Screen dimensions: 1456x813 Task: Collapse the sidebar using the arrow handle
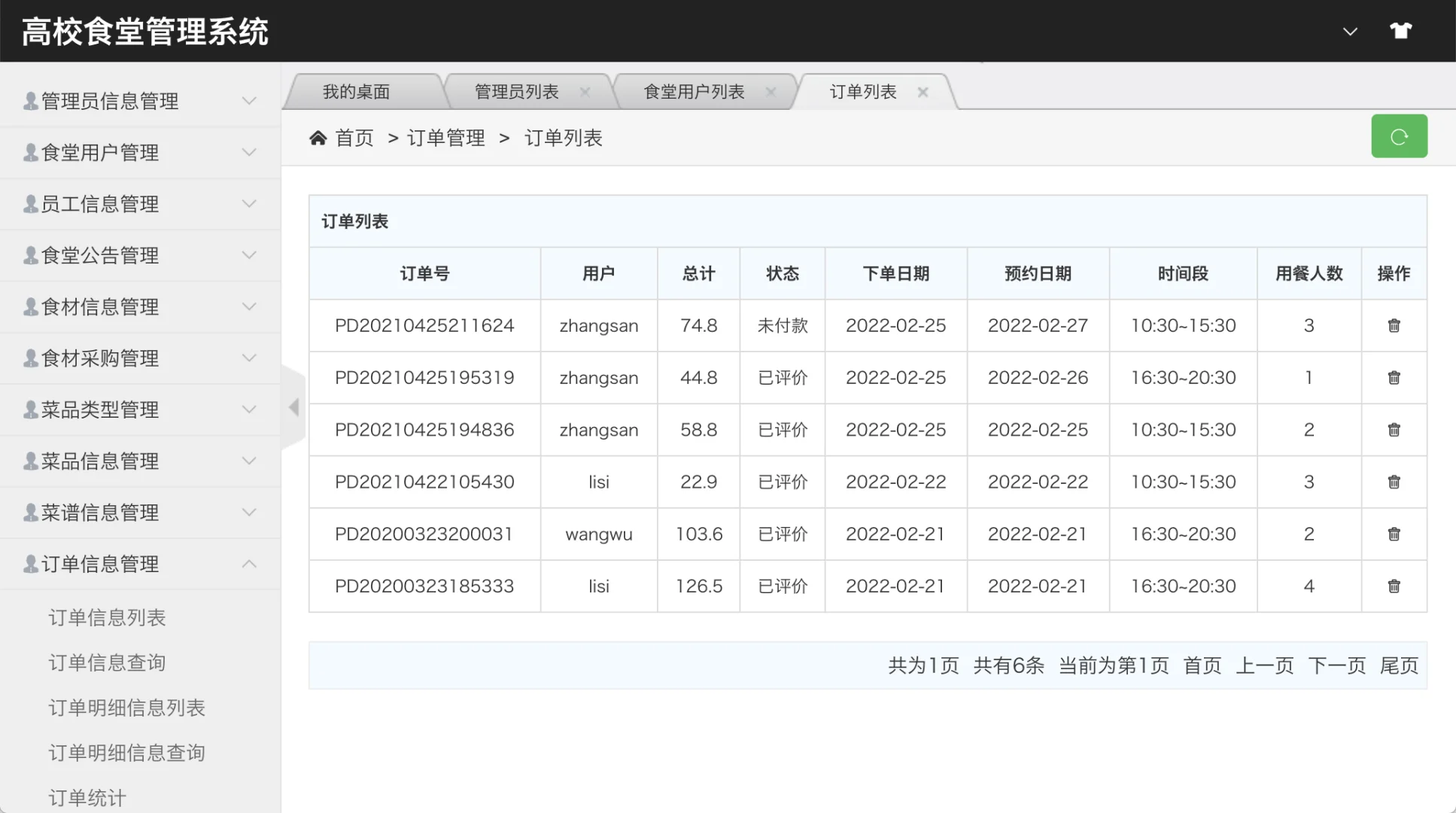coord(293,406)
